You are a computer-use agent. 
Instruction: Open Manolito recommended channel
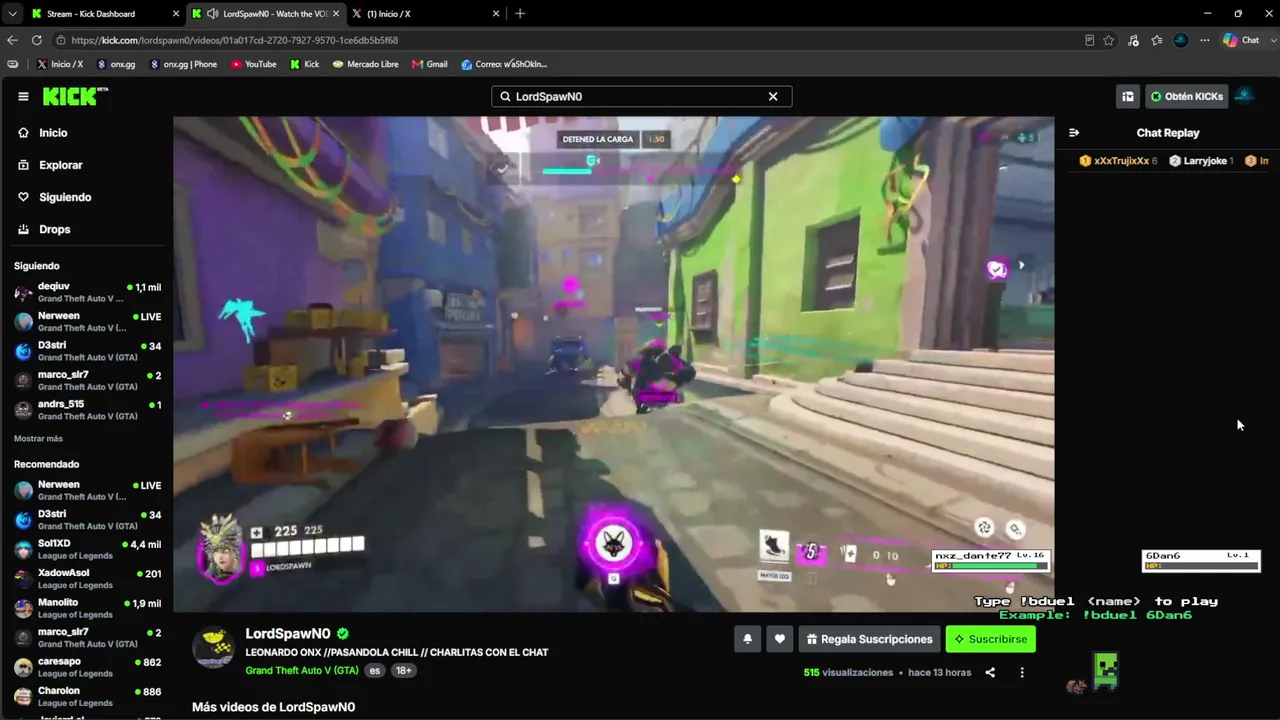pos(87,609)
